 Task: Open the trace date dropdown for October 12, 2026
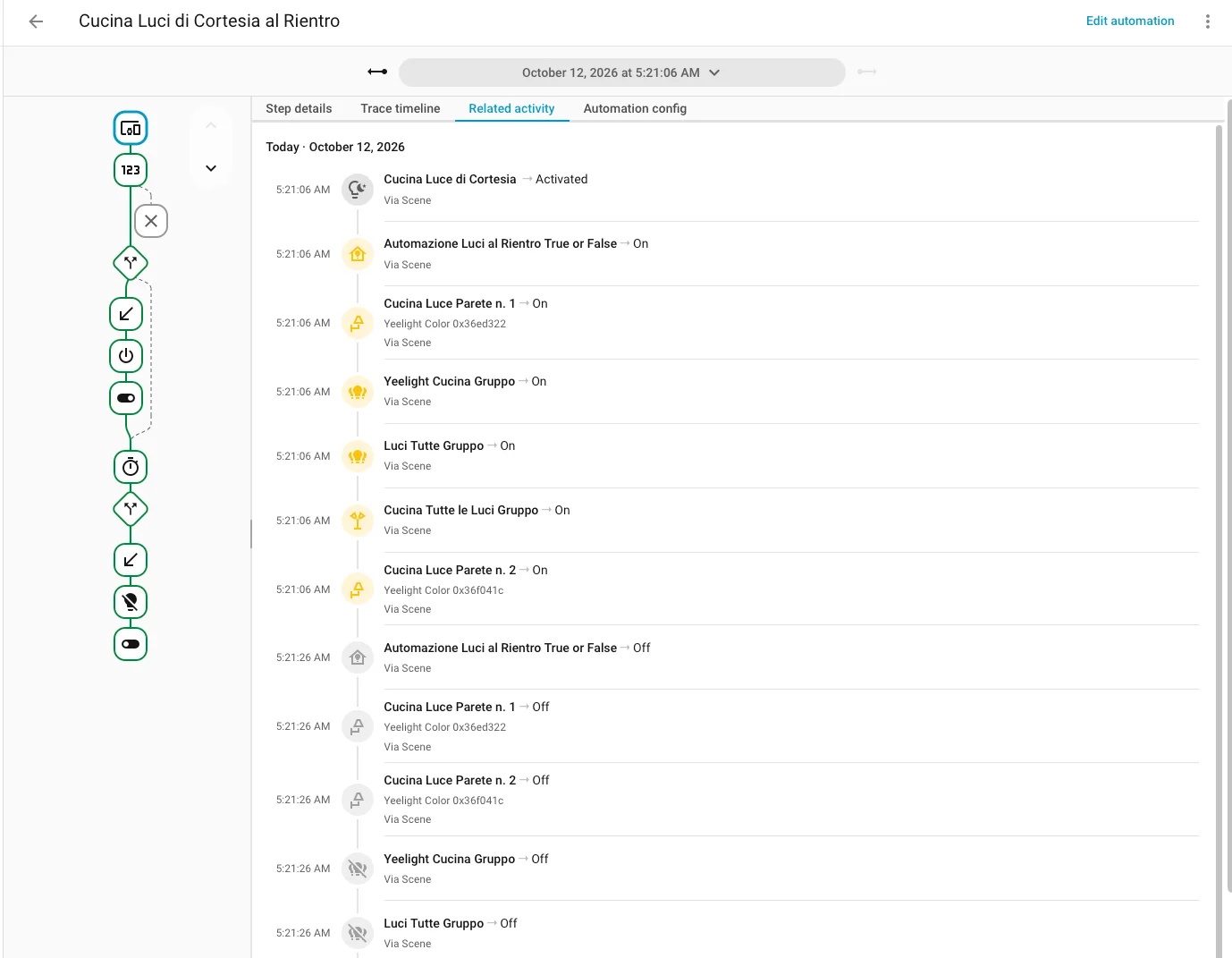[621, 72]
